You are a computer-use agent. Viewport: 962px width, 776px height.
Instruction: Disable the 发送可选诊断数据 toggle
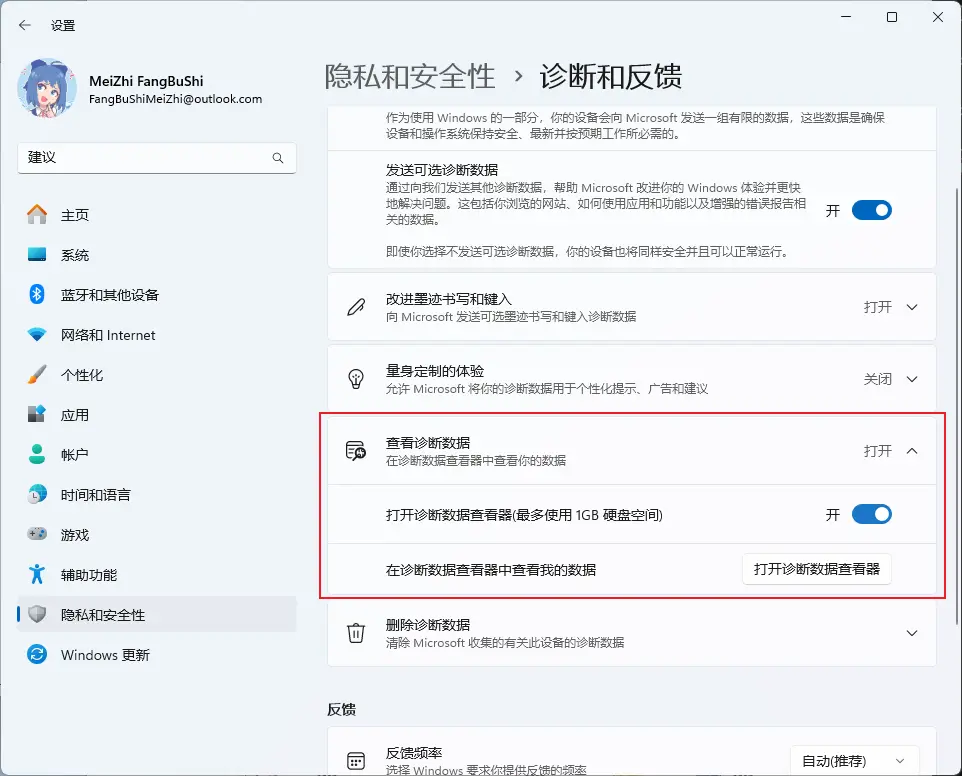[x=870, y=210]
